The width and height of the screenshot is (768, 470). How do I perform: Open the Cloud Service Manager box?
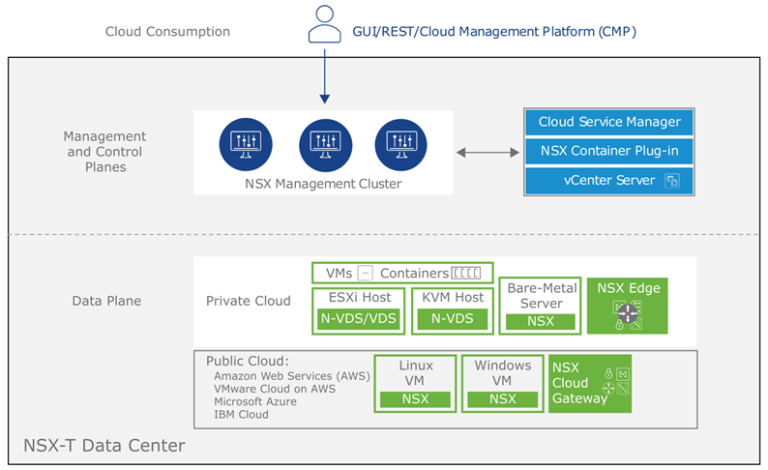(609, 122)
